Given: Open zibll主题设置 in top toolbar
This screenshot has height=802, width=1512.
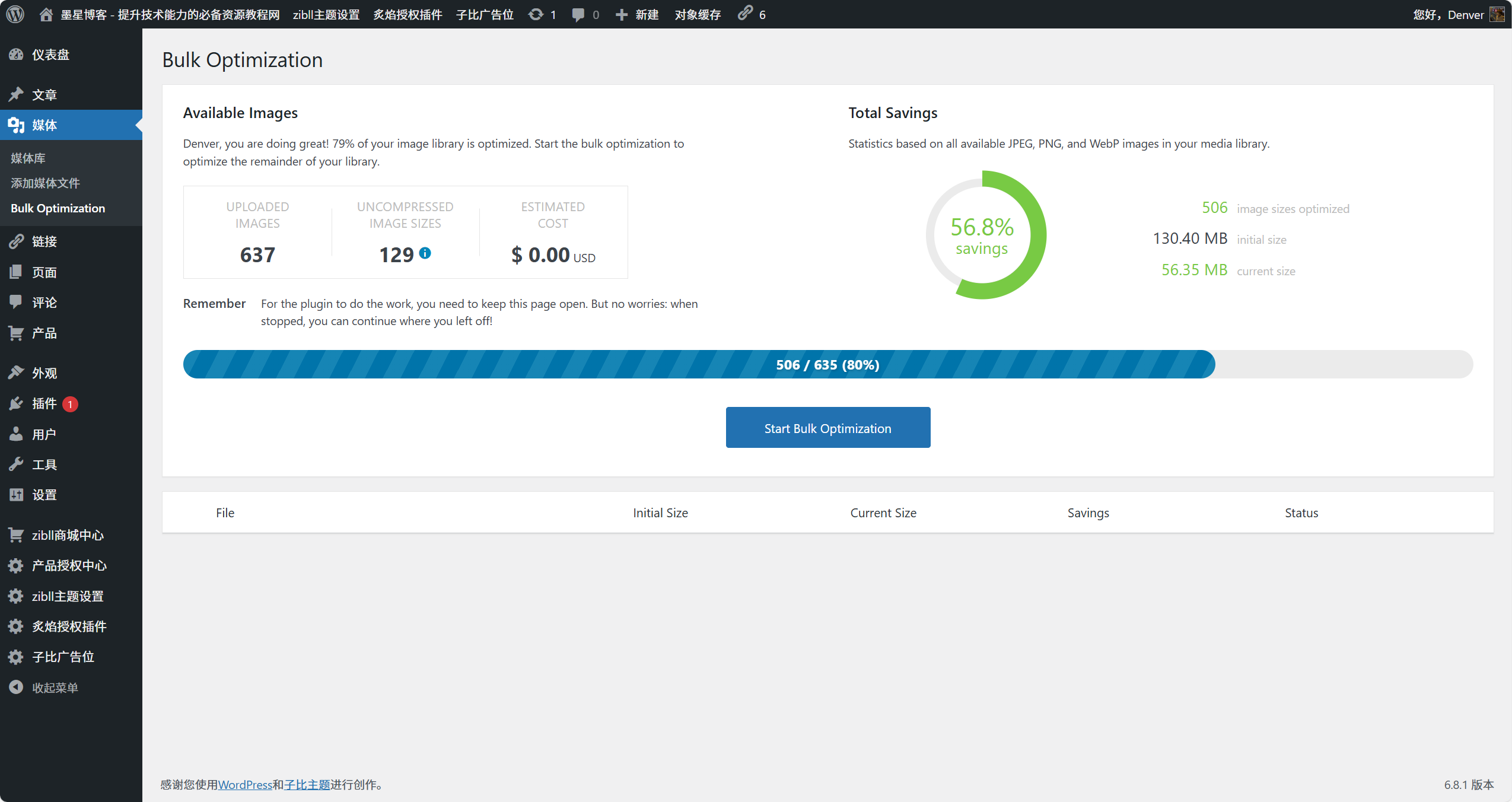Looking at the screenshot, I should point(326,14).
